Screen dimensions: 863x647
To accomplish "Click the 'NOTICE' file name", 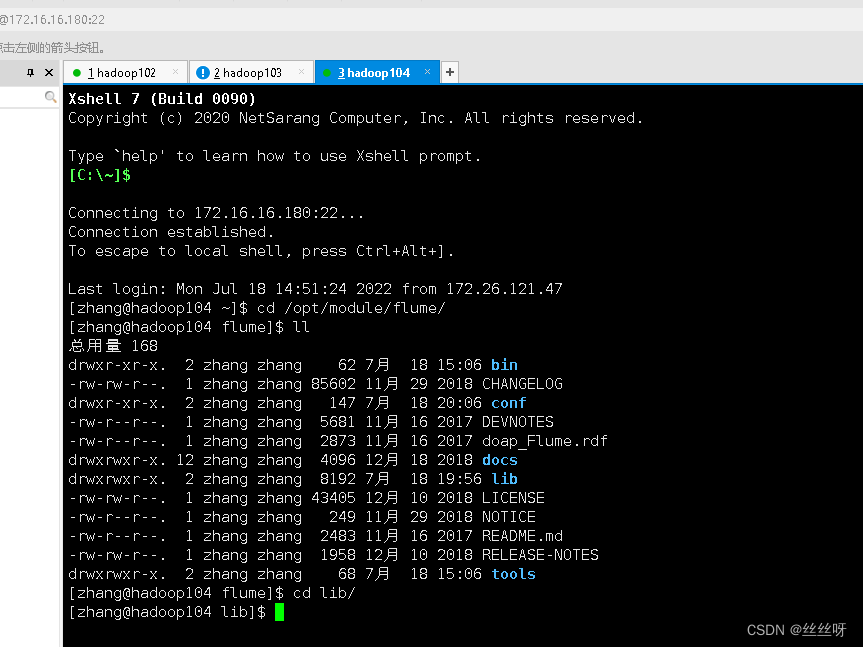I will (509, 517).
